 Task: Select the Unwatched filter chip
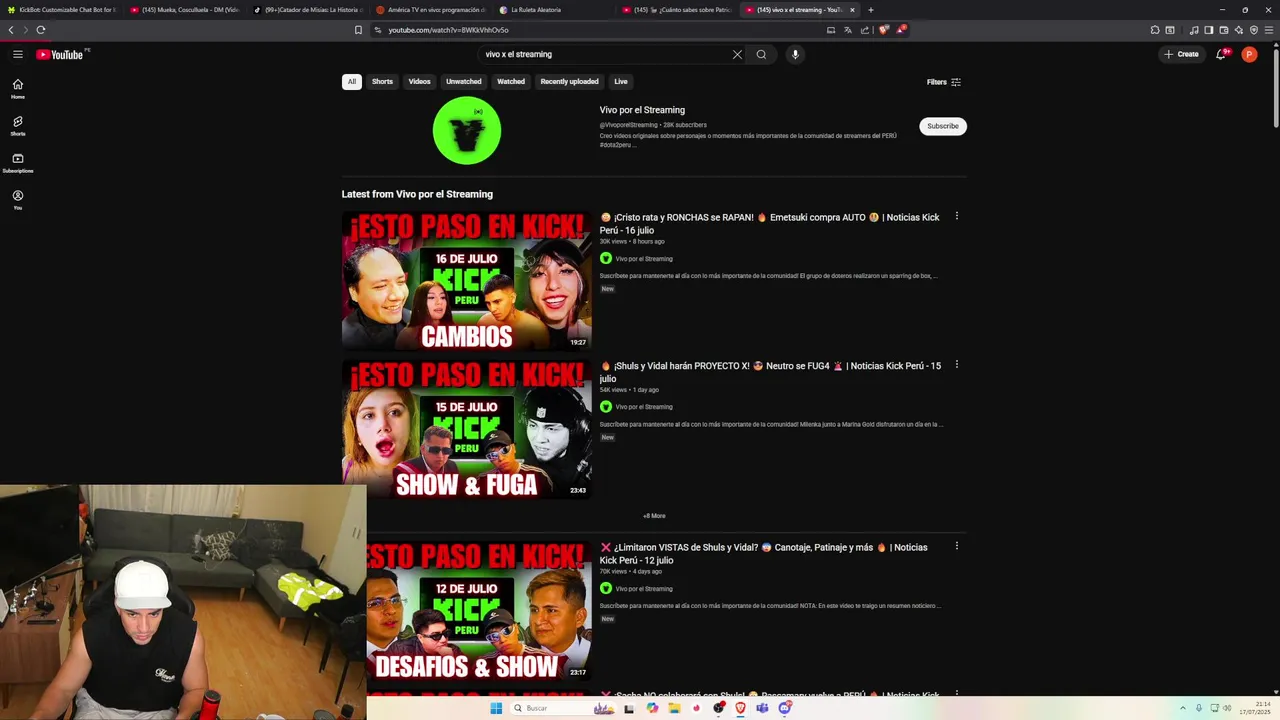[x=464, y=82]
